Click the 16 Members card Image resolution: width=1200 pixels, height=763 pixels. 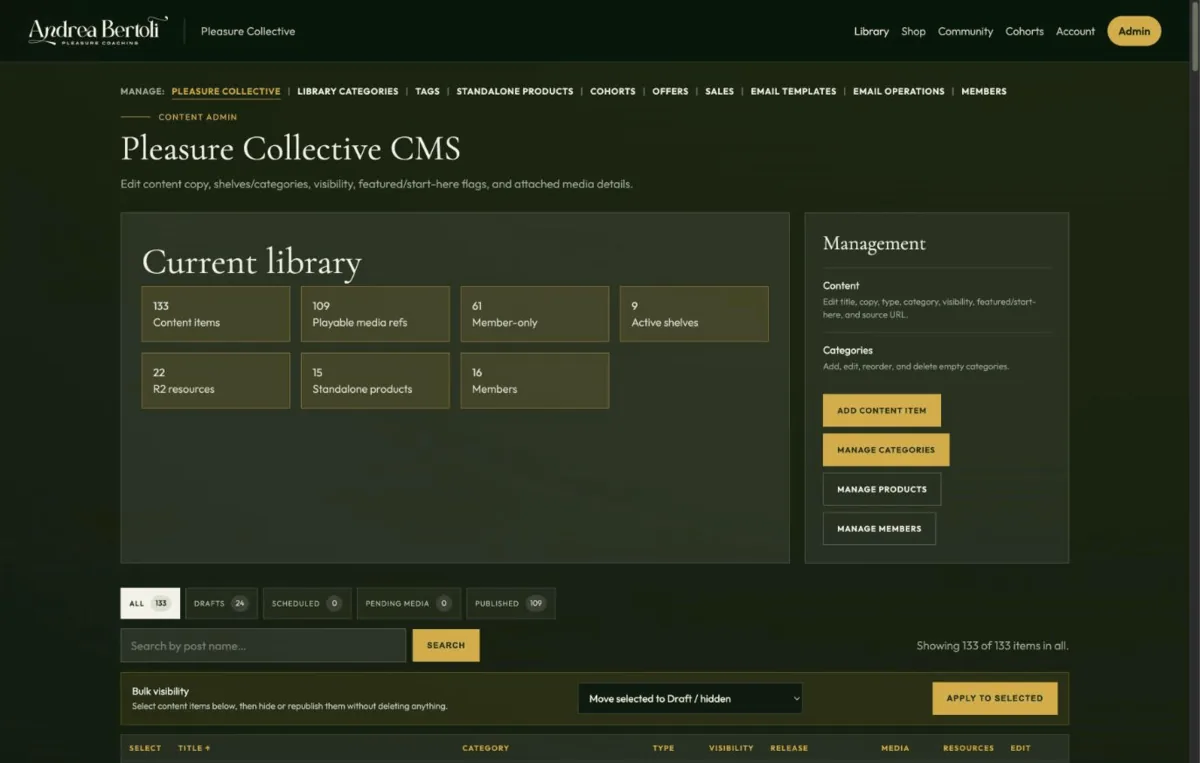point(534,380)
